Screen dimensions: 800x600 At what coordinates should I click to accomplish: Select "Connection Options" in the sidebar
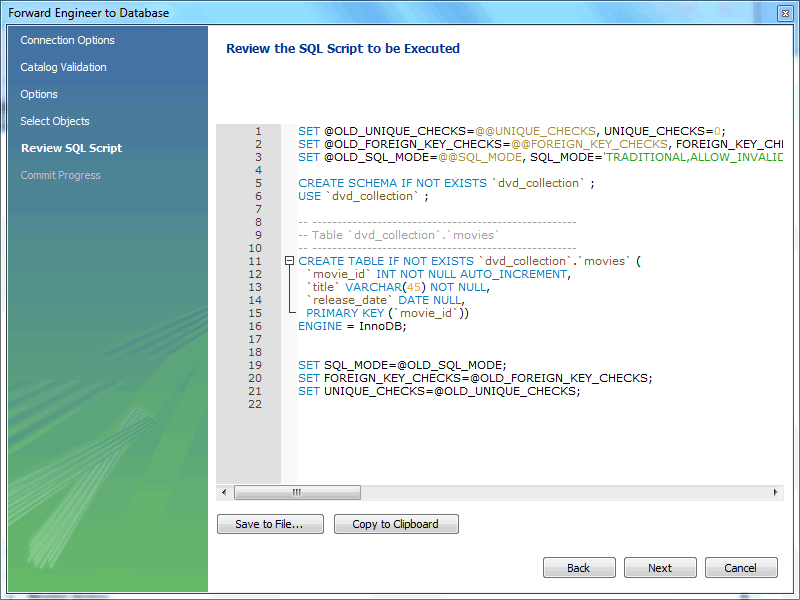click(x=67, y=40)
